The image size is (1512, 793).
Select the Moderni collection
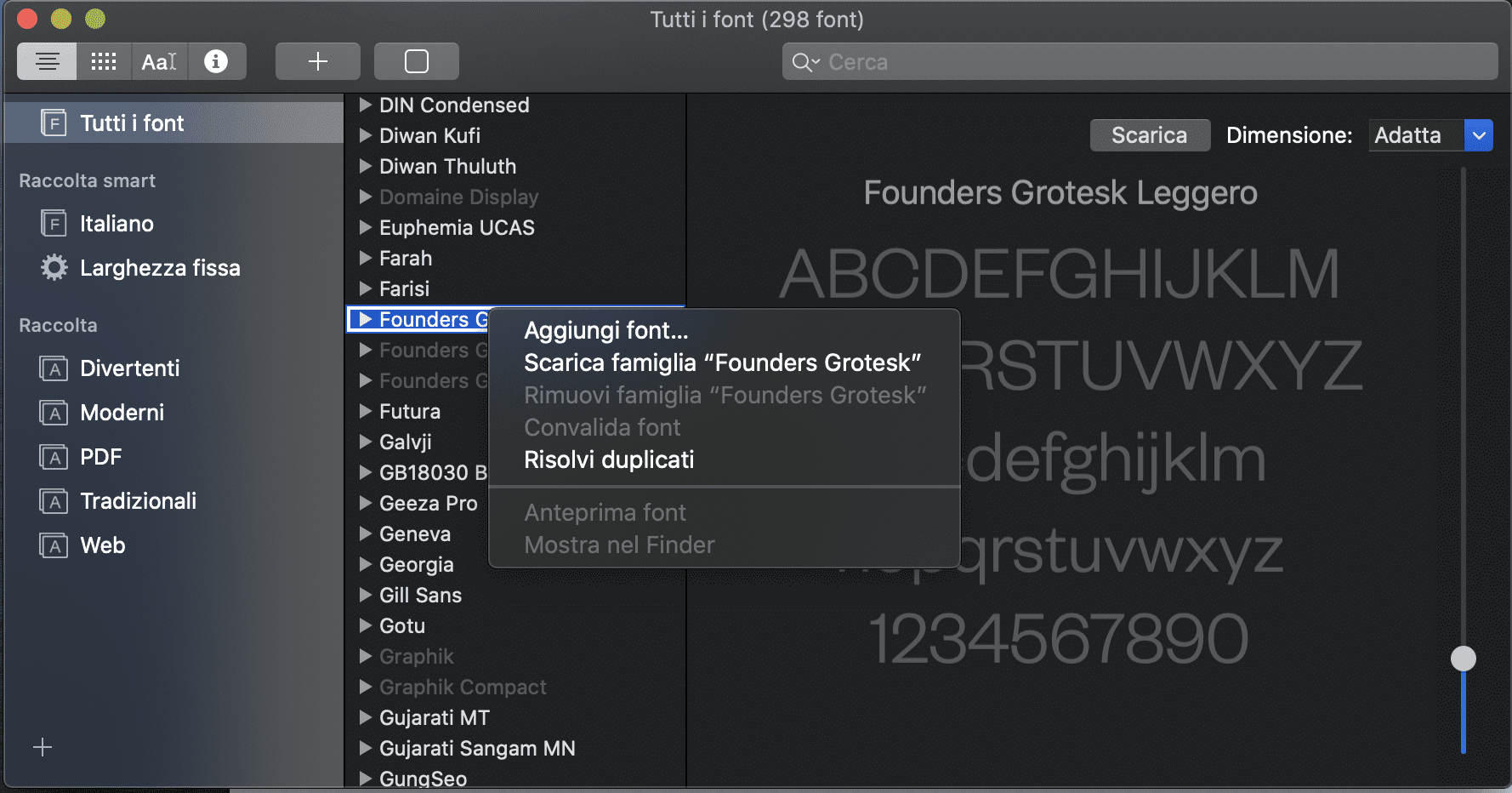coord(173,413)
